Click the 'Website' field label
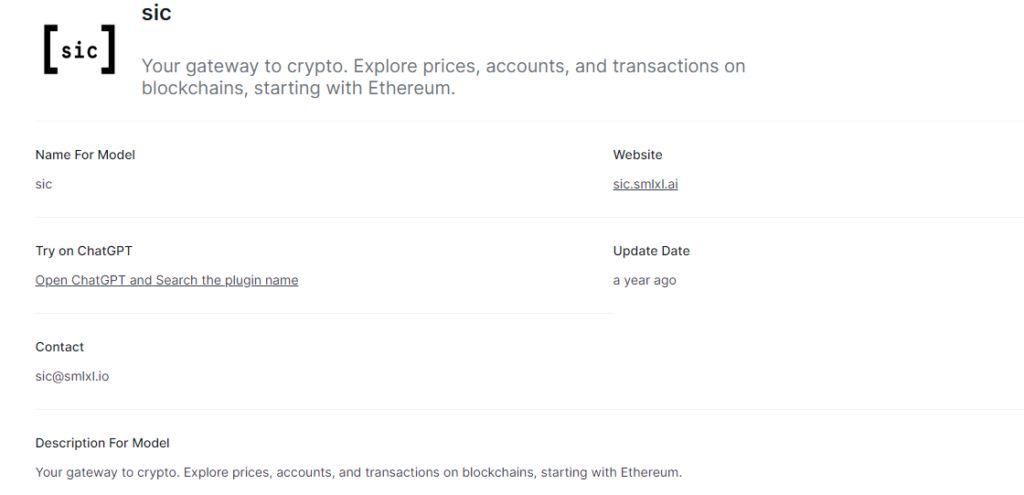This screenshot has height=495, width=1024. click(638, 155)
